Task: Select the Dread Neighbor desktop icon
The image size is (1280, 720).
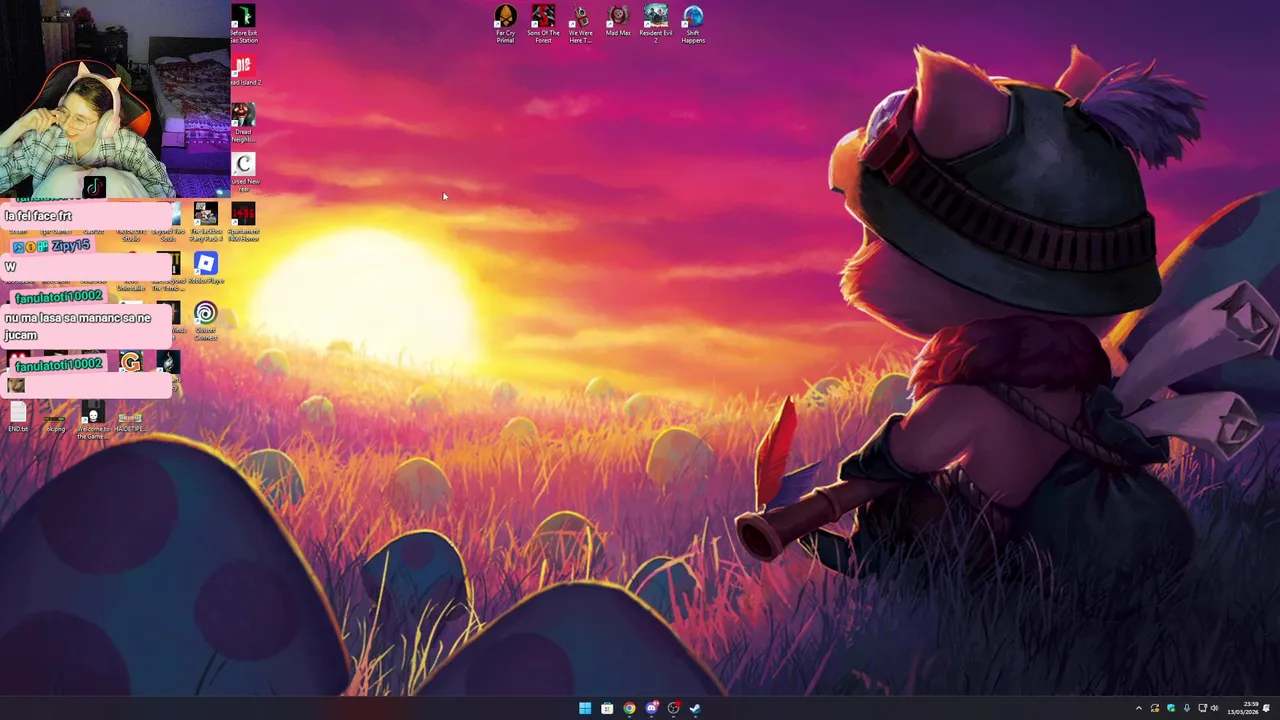Action: [x=243, y=122]
